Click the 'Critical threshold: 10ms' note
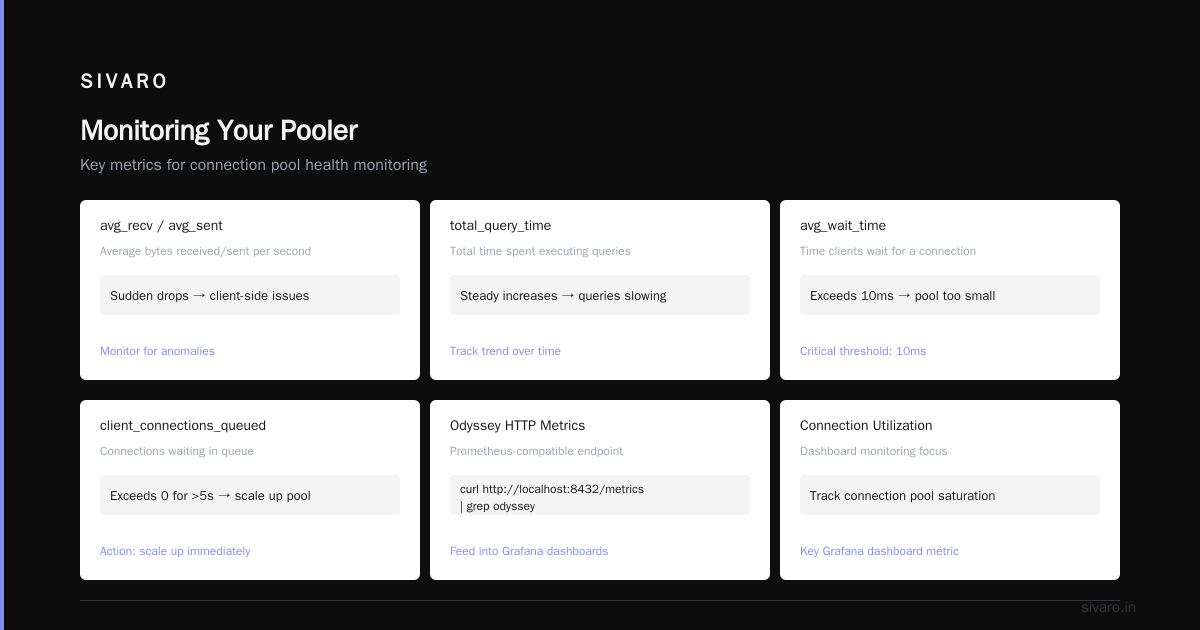 pos(863,351)
